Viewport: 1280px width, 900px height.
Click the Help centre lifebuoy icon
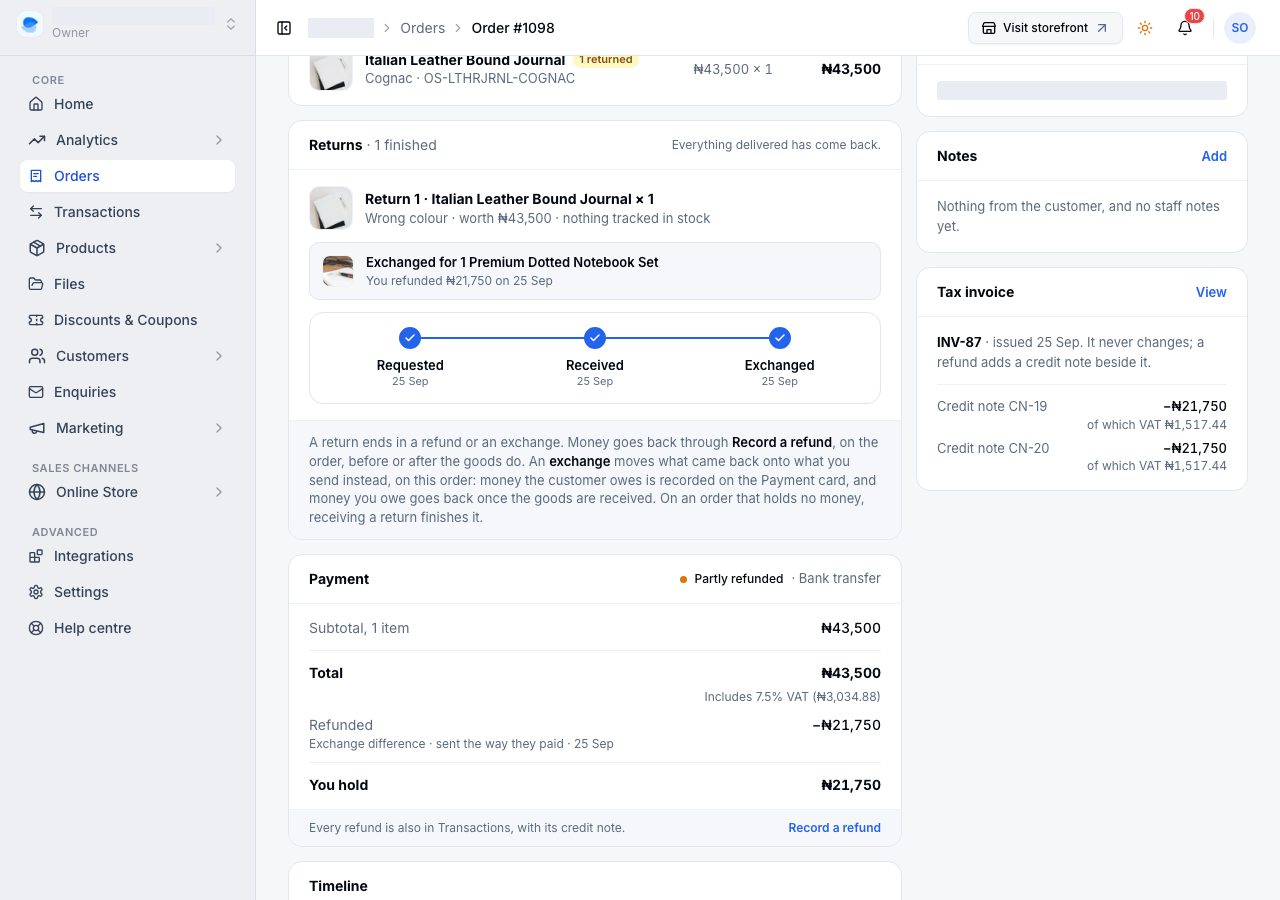(x=36, y=628)
